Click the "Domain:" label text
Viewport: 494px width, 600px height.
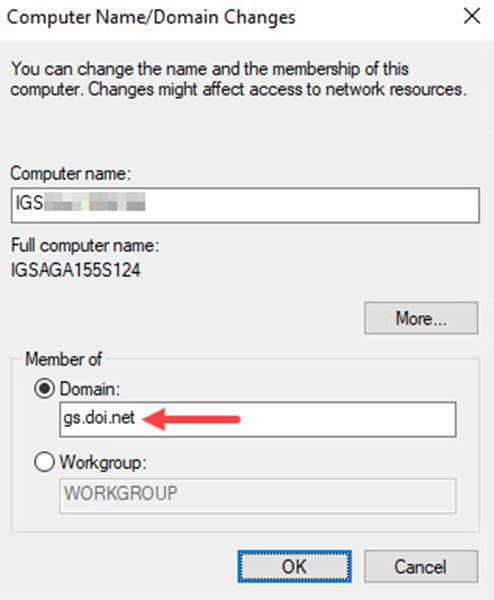click(x=90, y=389)
